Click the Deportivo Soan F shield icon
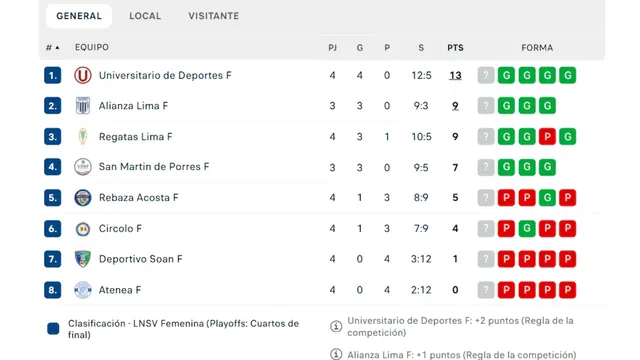Screen dimensions: 640x360 coord(82,259)
